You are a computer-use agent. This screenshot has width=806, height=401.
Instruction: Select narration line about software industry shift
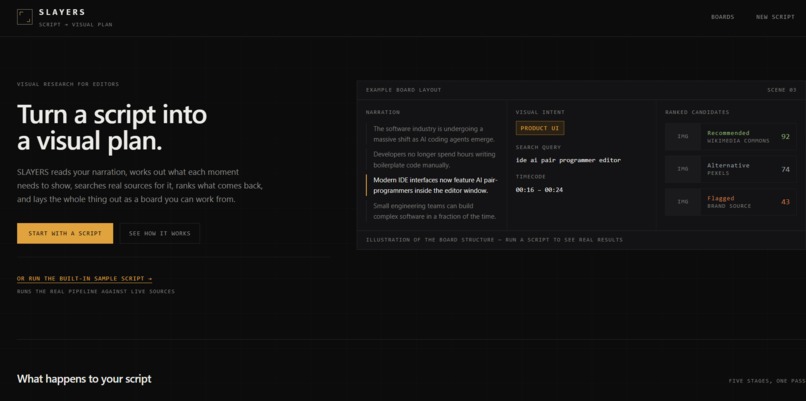pos(434,134)
